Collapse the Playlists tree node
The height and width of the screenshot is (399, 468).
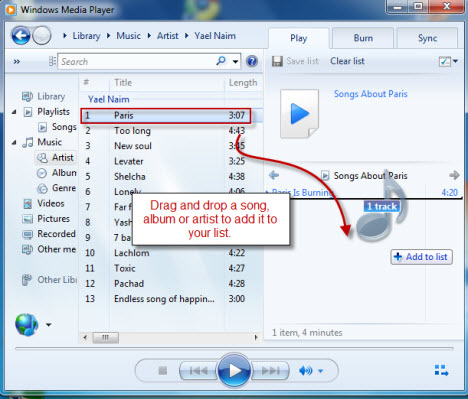(14, 112)
